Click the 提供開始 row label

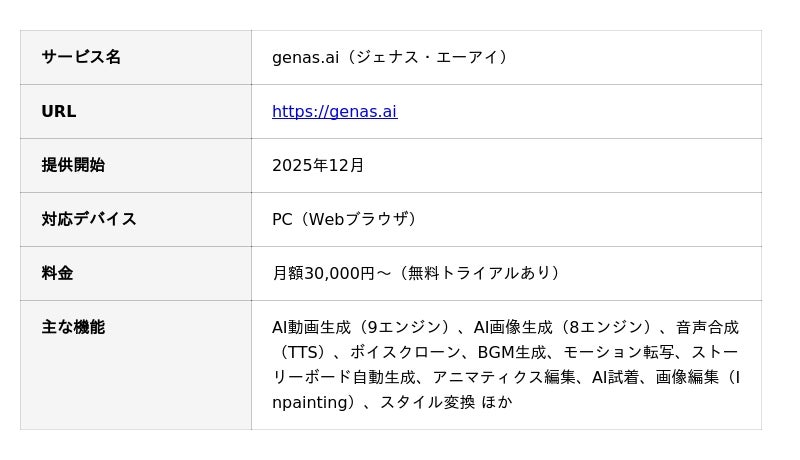pyautogui.click(x=73, y=165)
